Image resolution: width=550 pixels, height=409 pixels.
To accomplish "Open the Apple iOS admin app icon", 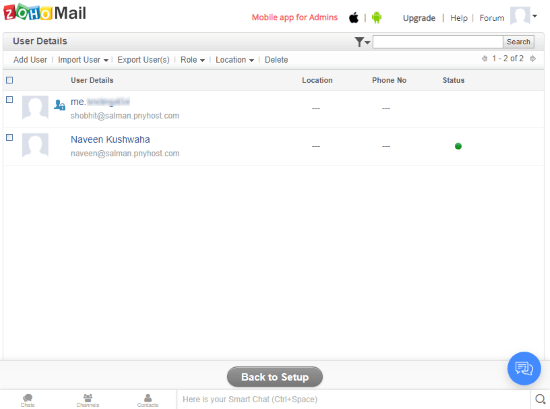I will coord(354,18).
